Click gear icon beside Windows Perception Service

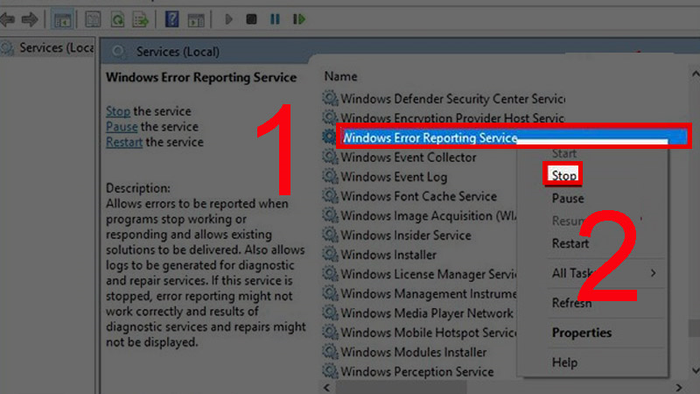pos(330,371)
